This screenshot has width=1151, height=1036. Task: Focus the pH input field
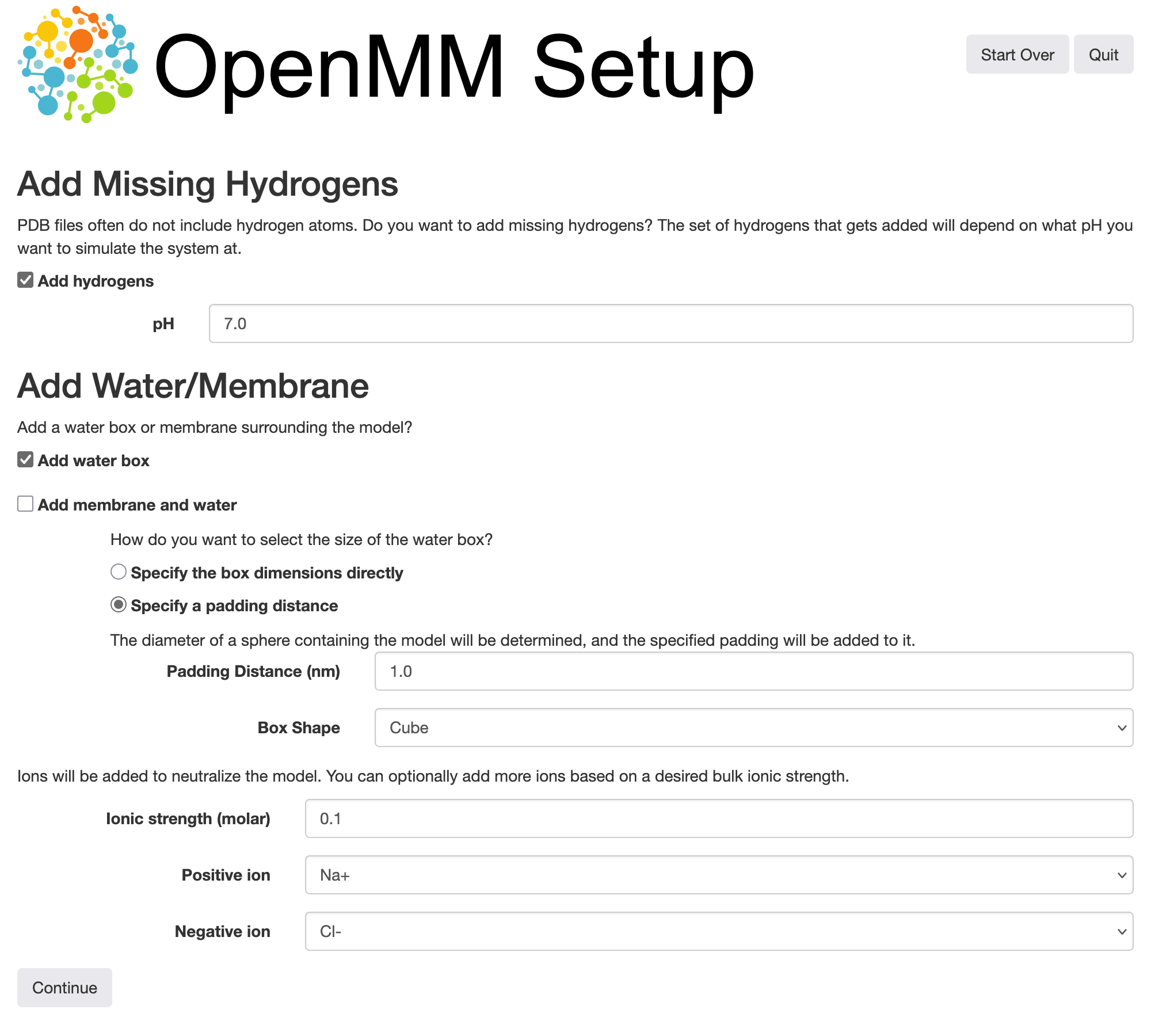(670, 323)
